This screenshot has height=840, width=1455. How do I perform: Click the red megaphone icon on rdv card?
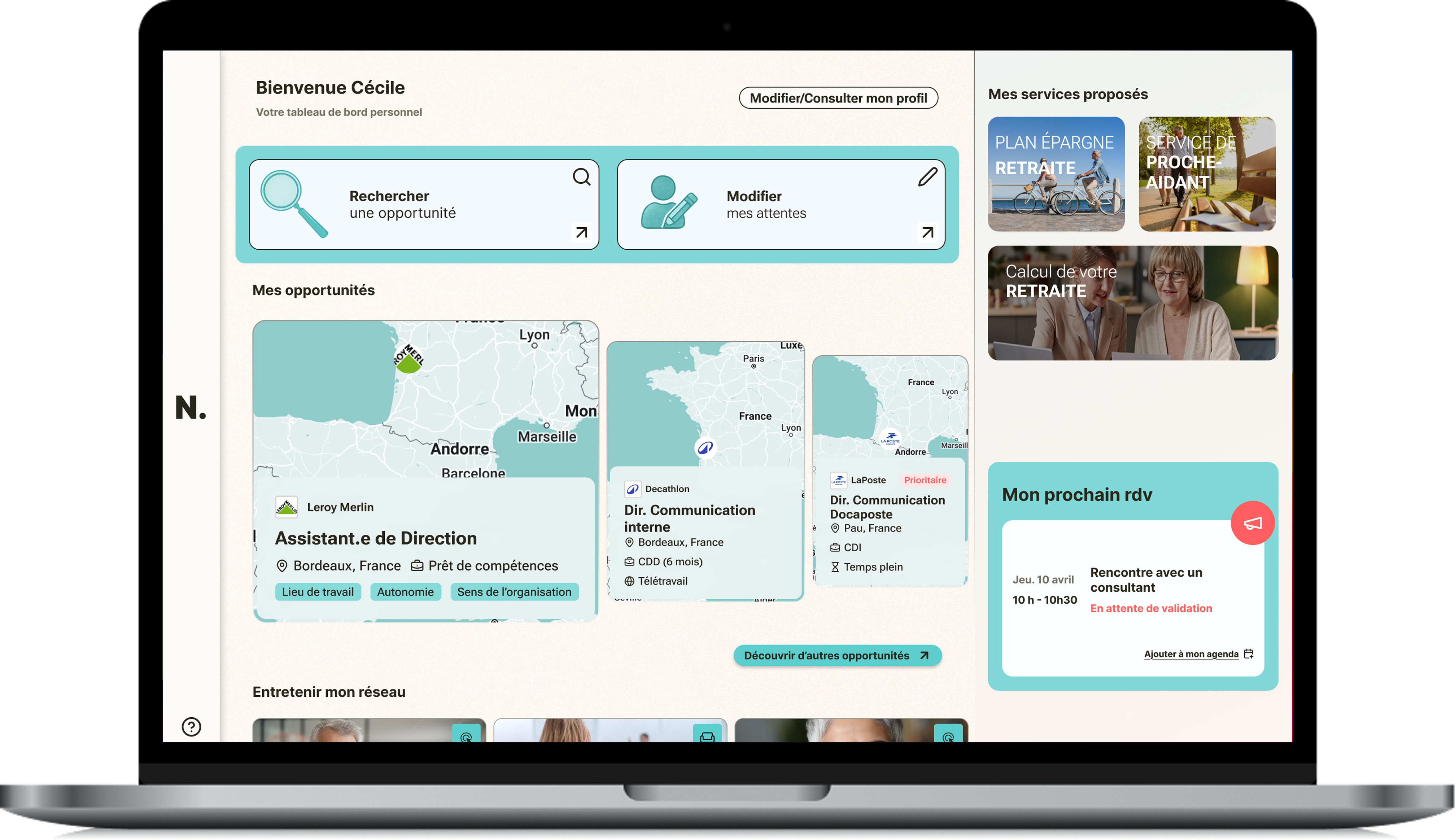coord(1252,523)
